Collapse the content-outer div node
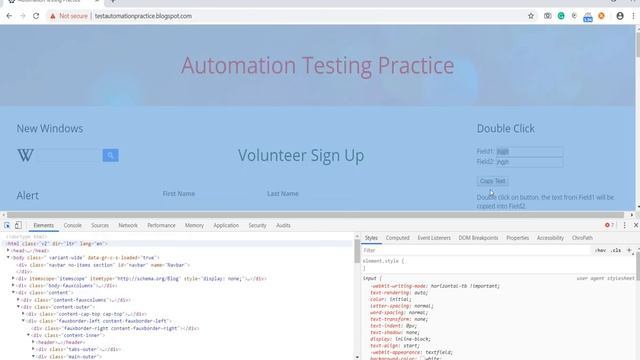Viewport: 640px width, 360px height. tap(18, 307)
